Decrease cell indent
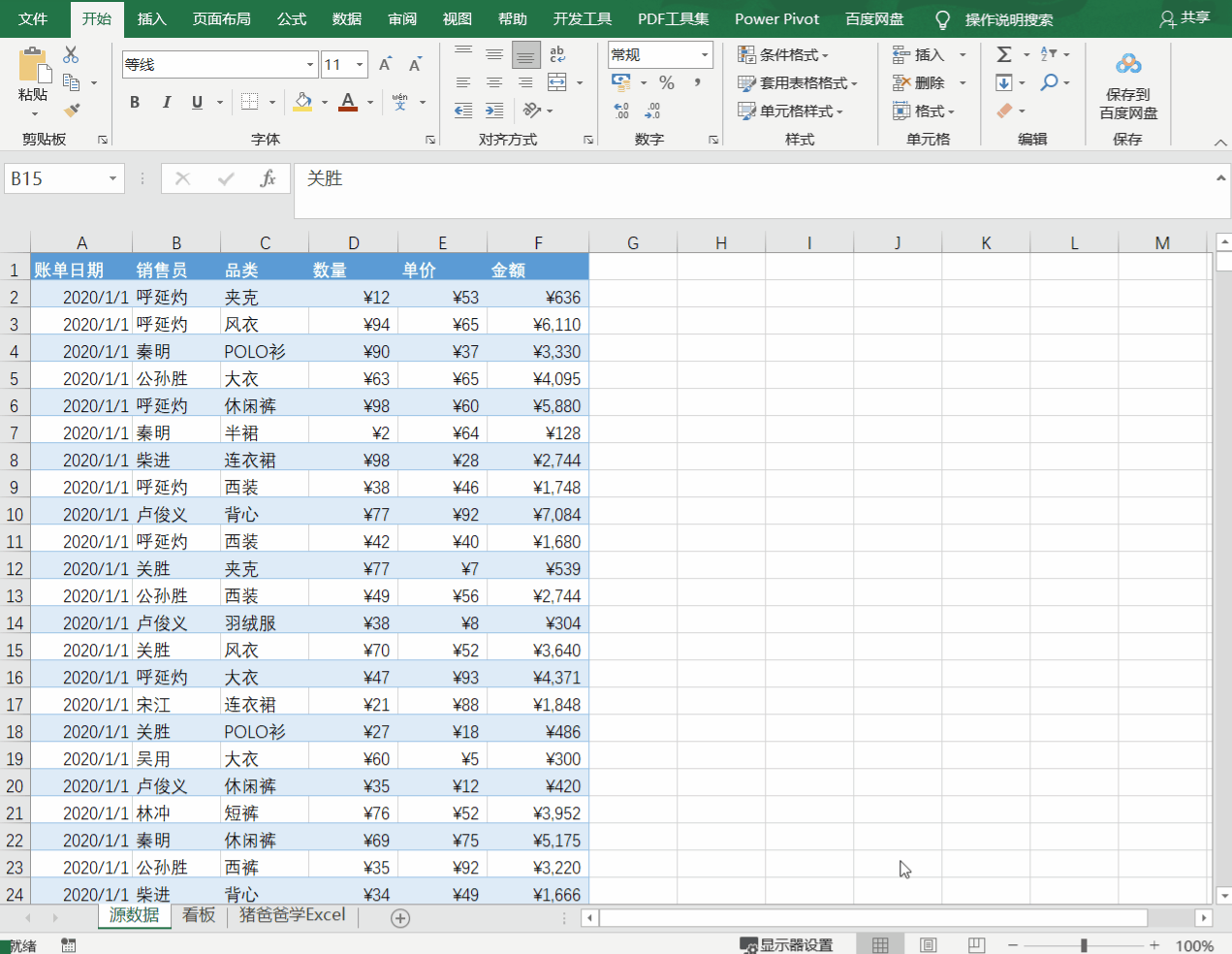1232x954 pixels. (x=463, y=111)
